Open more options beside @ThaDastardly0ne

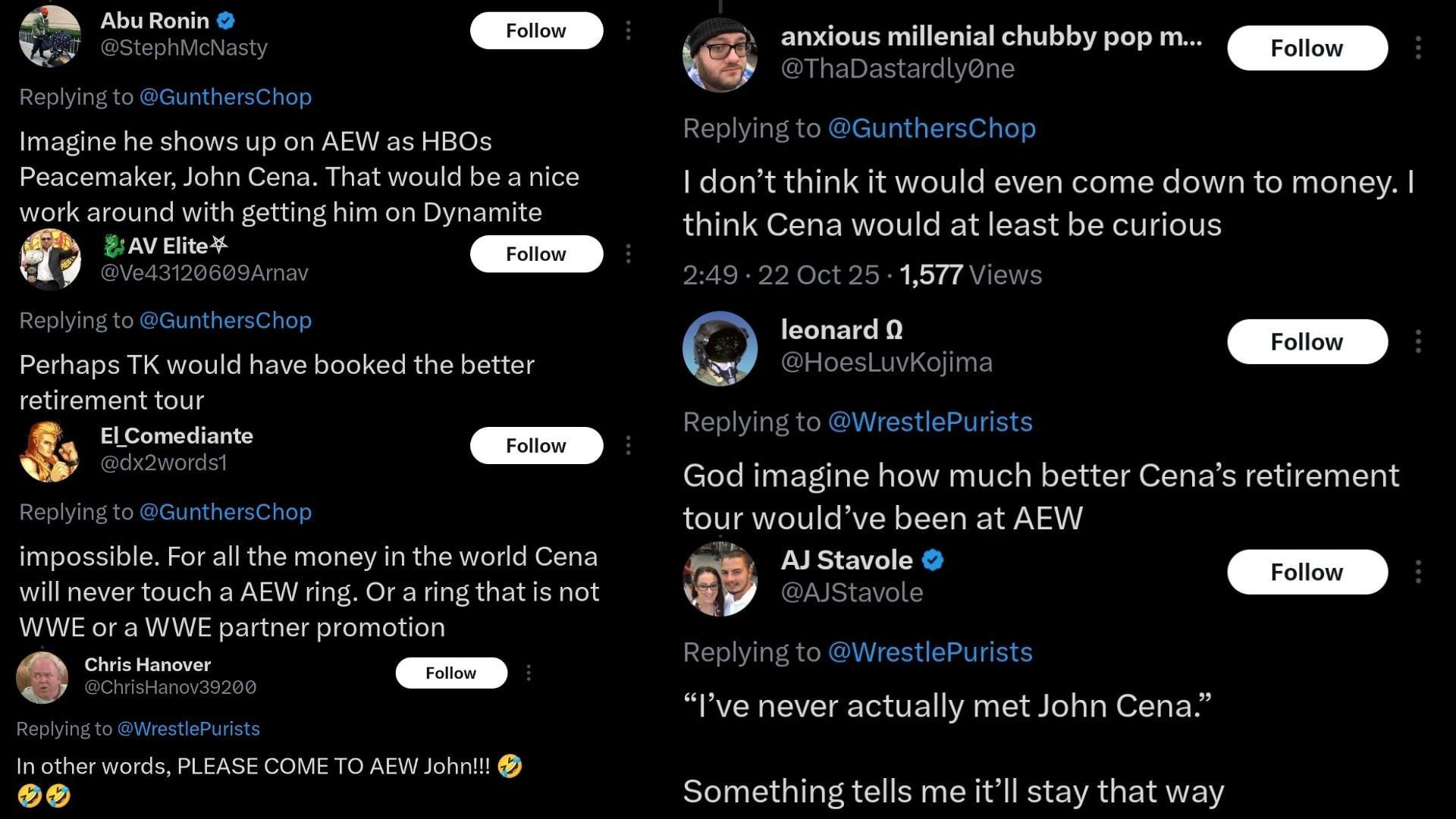click(x=1417, y=48)
